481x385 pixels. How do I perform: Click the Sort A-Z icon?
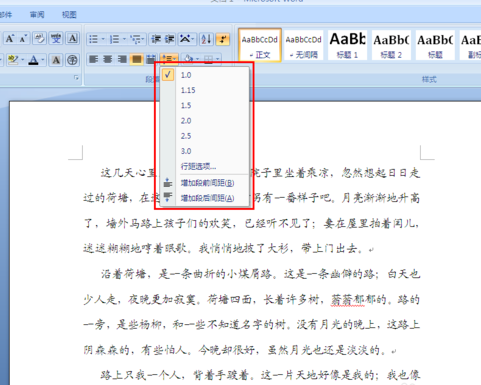206,39
